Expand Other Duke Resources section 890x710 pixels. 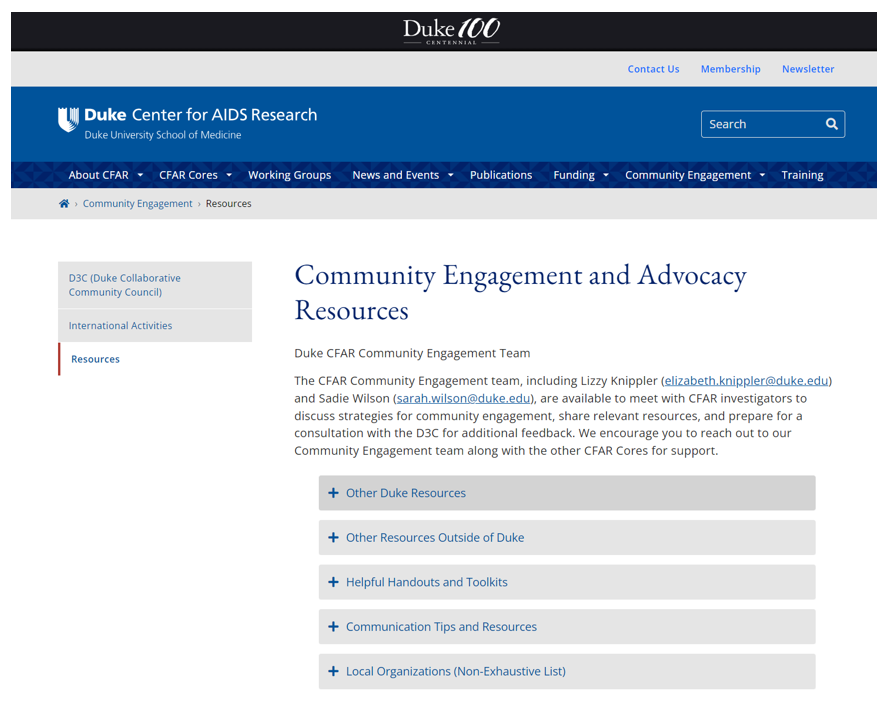click(x=567, y=493)
